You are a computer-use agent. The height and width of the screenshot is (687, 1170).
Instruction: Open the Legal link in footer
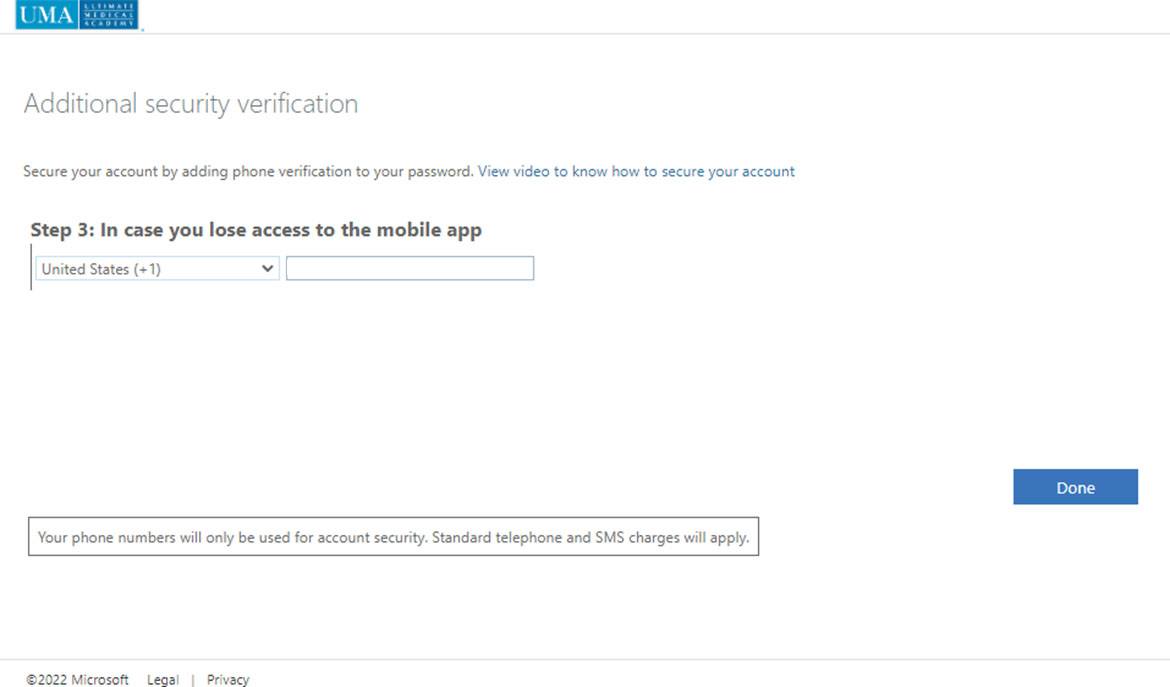(x=163, y=680)
